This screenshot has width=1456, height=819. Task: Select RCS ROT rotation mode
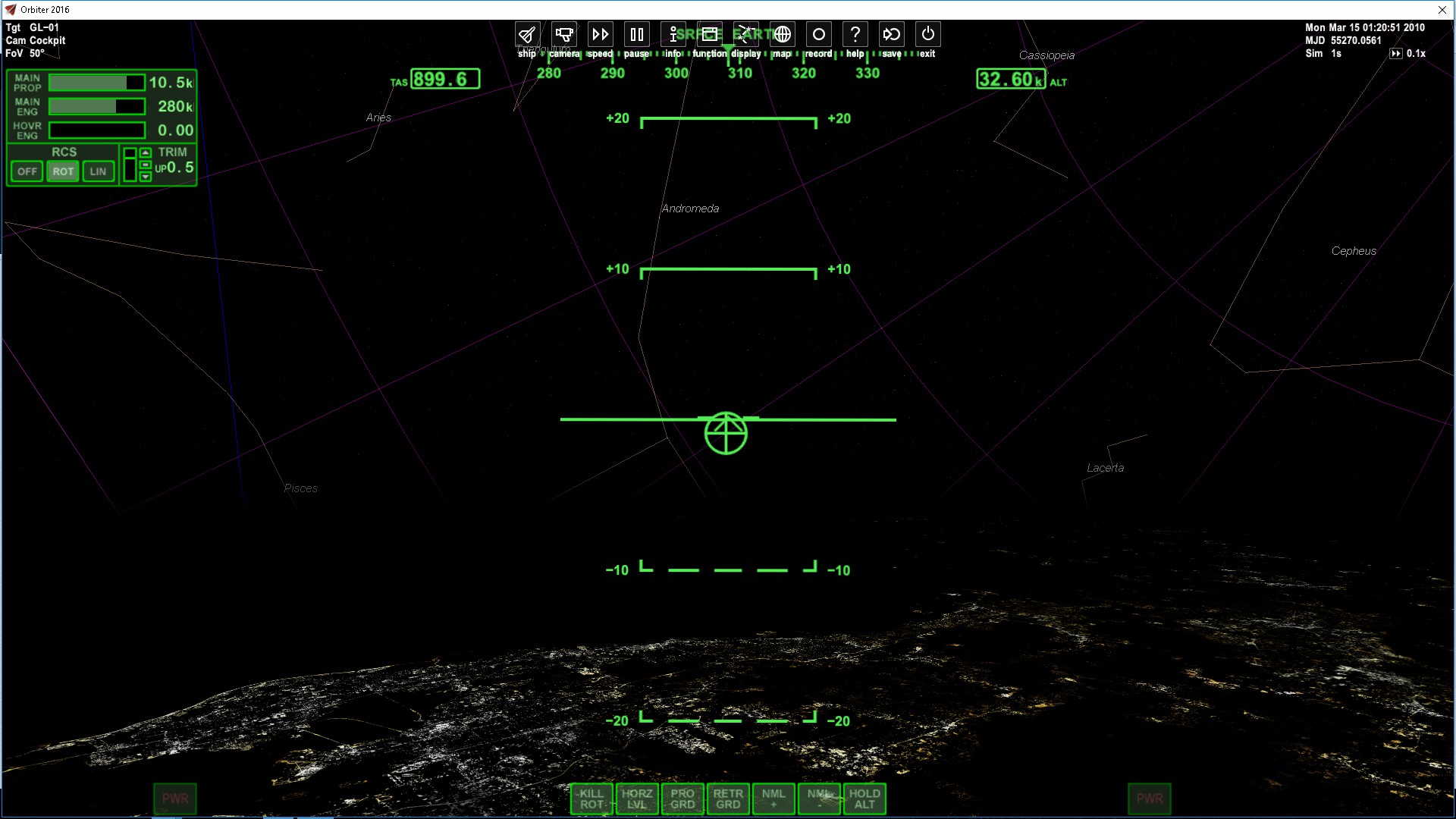(x=63, y=171)
